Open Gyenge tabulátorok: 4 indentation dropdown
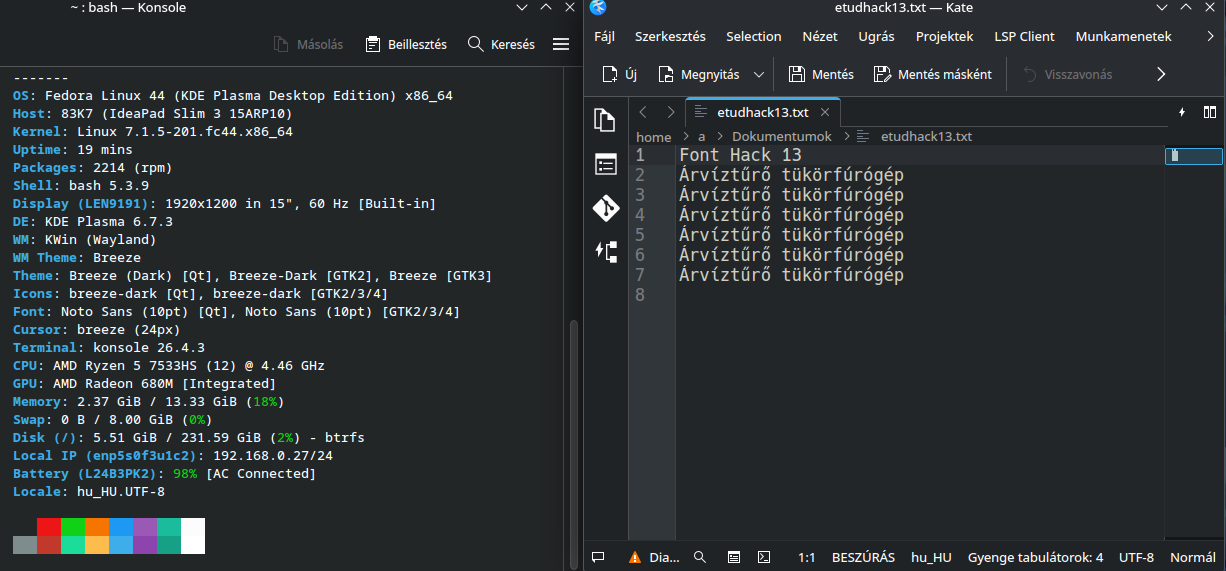Screen dimensions: 1226x571 click(x=1035, y=557)
